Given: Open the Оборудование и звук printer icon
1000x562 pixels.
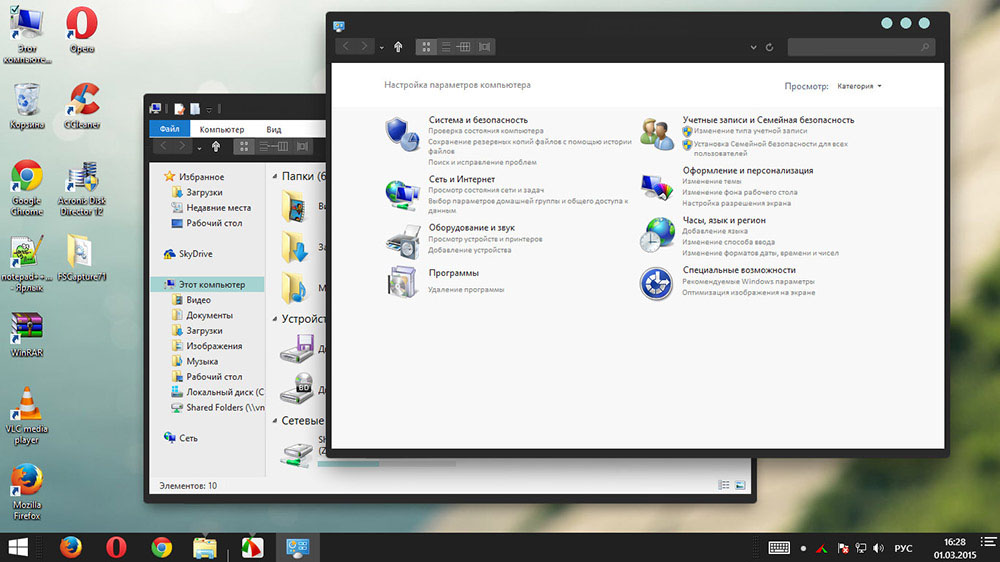Looking at the screenshot, I should coord(402,241).
